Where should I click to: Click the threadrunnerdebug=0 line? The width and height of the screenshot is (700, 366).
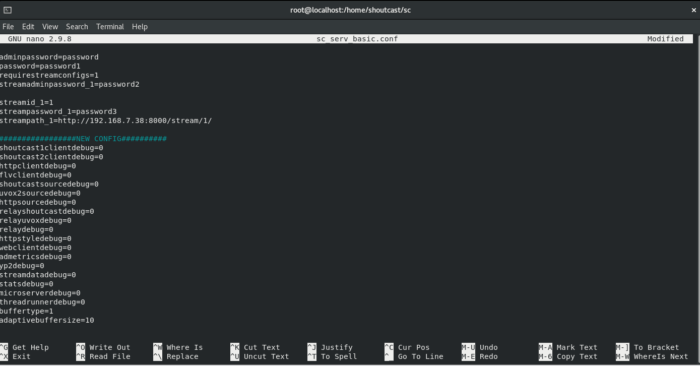(42, 302)
